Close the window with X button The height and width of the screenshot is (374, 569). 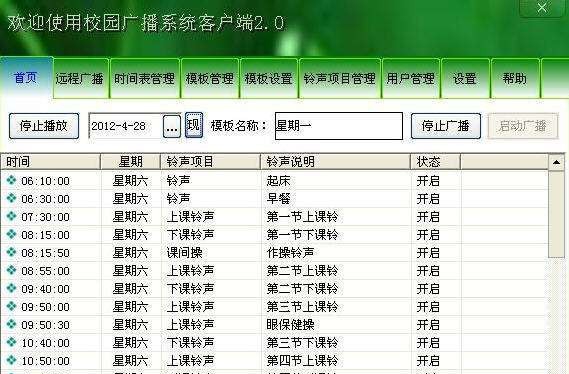[x=542, y=7]
